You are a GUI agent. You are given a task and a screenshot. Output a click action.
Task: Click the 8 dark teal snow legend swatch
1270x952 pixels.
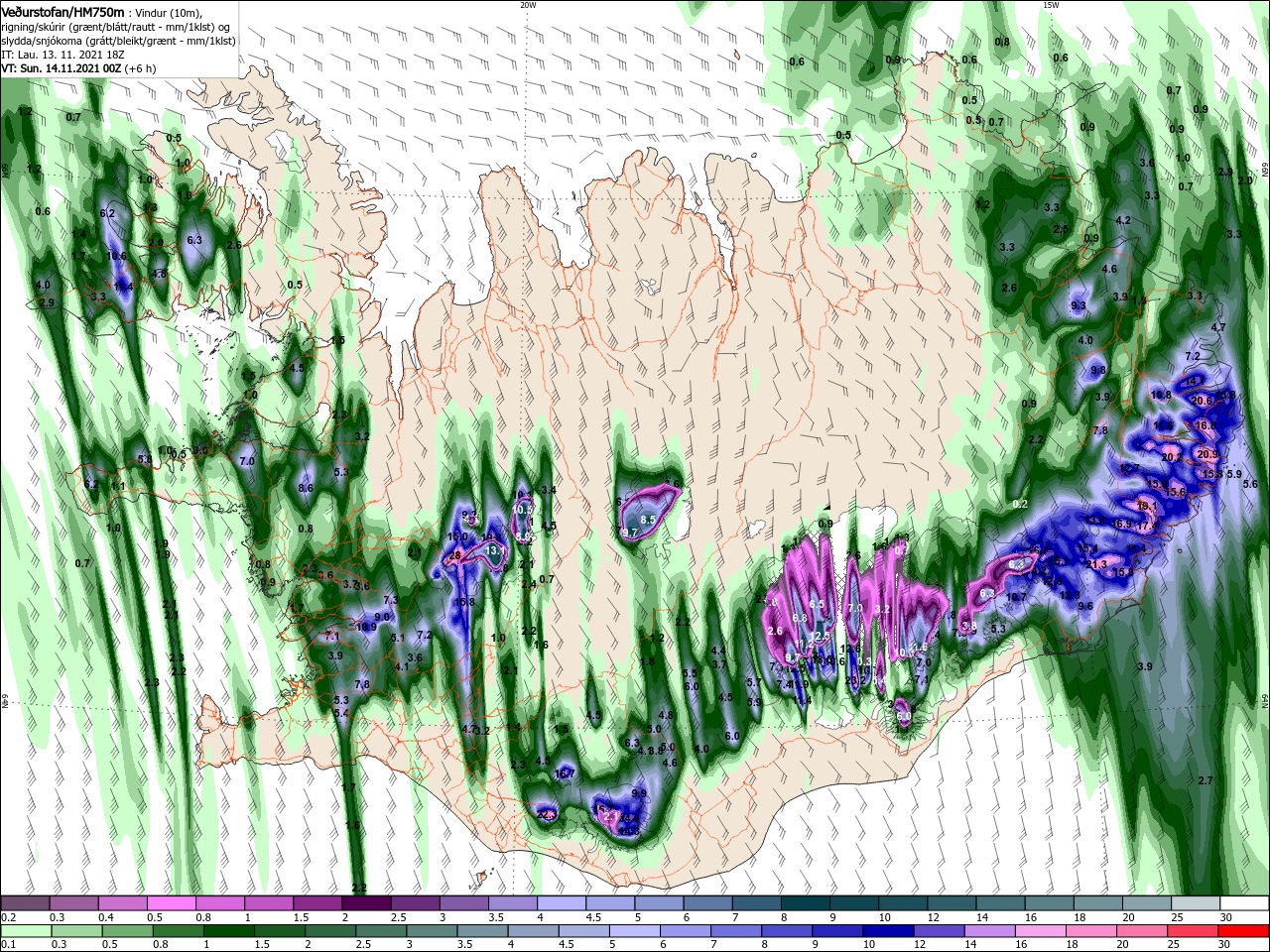[x=804, y=903]
